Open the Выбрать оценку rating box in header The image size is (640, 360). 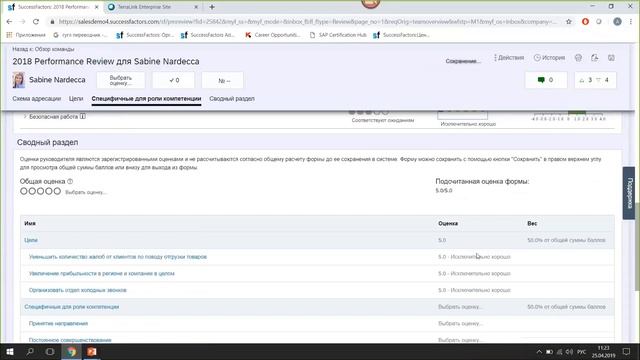121,80
